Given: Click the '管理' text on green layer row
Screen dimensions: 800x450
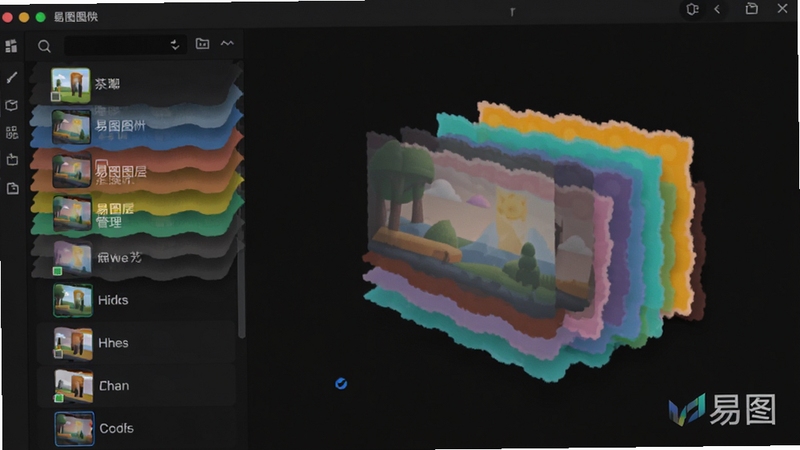Looking at the screenshot, I should tap(109, 222).
